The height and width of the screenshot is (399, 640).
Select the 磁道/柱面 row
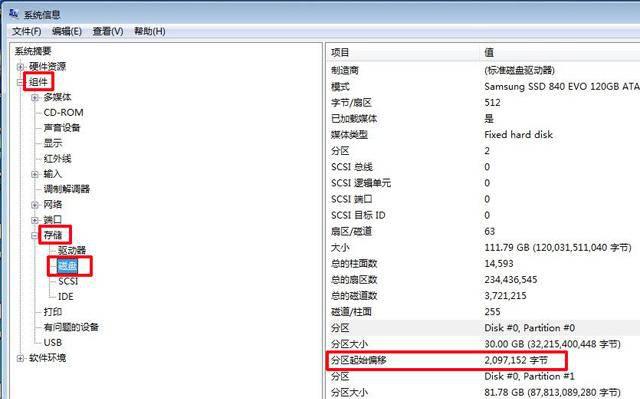[x=483, y=312]
